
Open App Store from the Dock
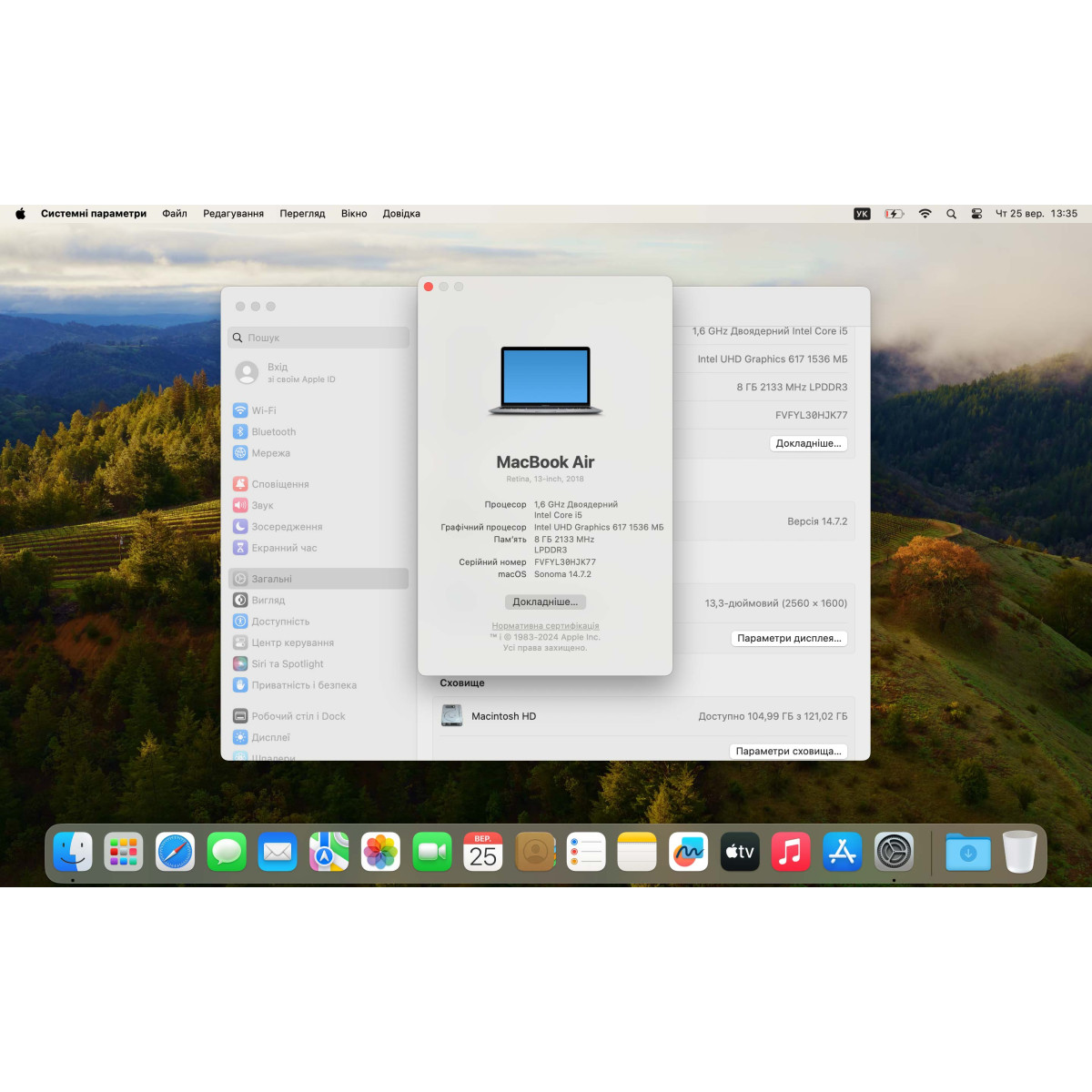coord(843,853)
